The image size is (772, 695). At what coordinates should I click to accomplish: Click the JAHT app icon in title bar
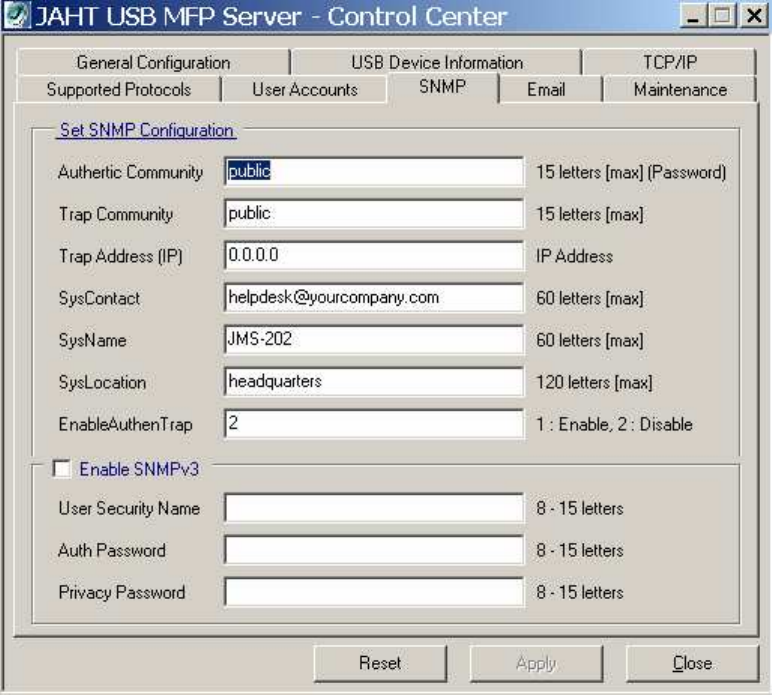16,17
